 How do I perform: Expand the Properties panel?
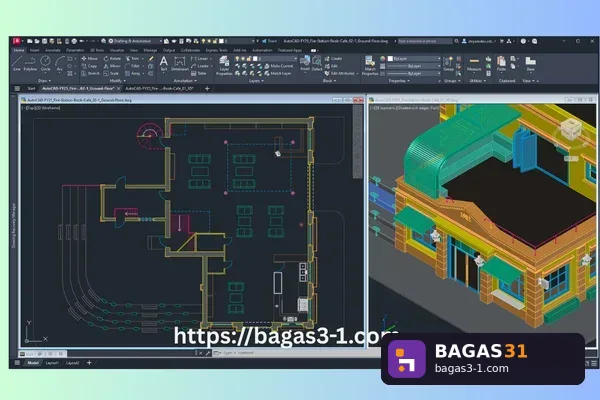coord(399,81)
